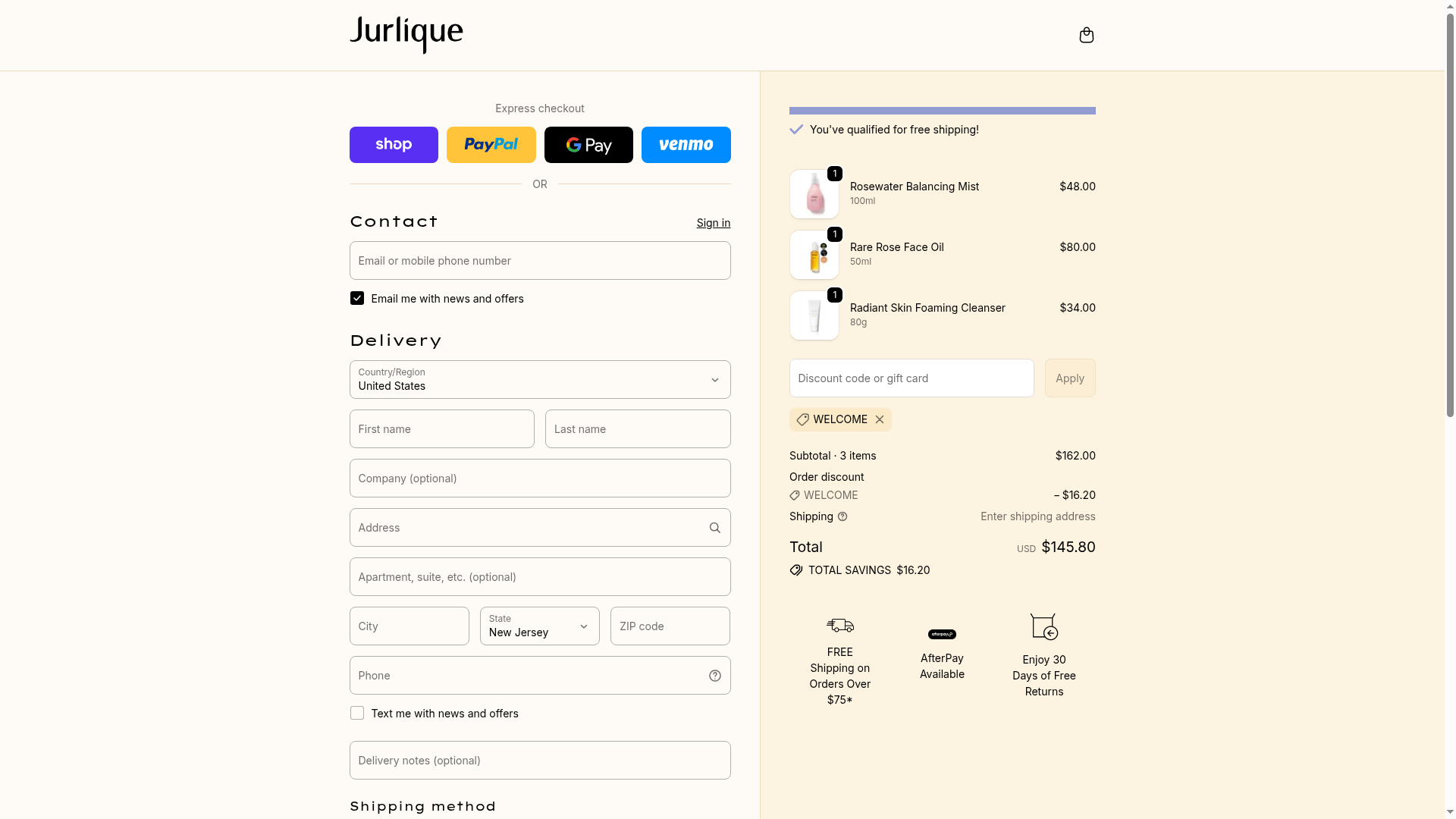Pay with Shop Pay express button
Viewport: 1456px width, 819px height.
coord(394,145)
